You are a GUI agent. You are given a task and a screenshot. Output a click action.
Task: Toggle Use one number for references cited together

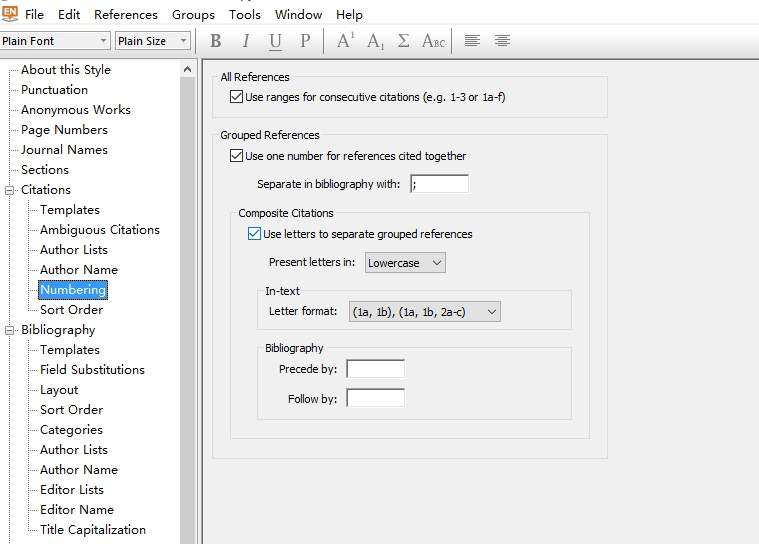[x=236, y=155]
